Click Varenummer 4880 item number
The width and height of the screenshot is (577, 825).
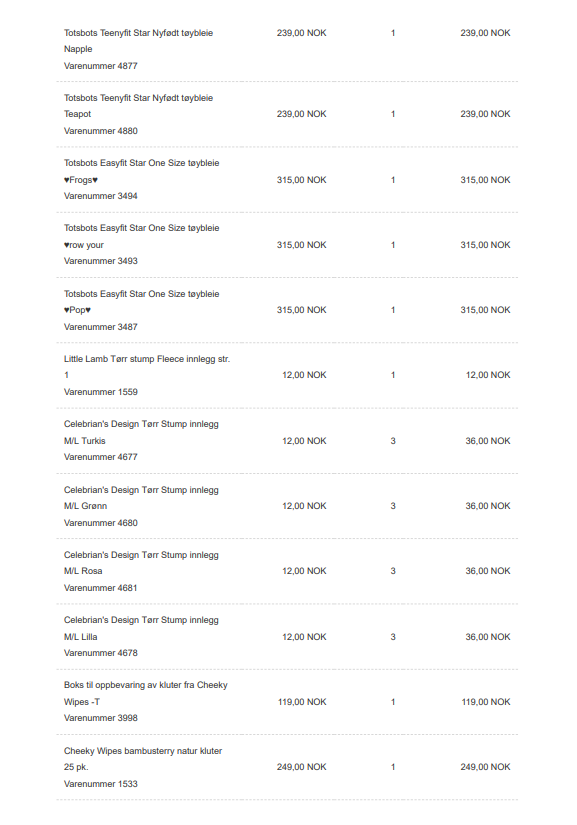click(100, 131)
